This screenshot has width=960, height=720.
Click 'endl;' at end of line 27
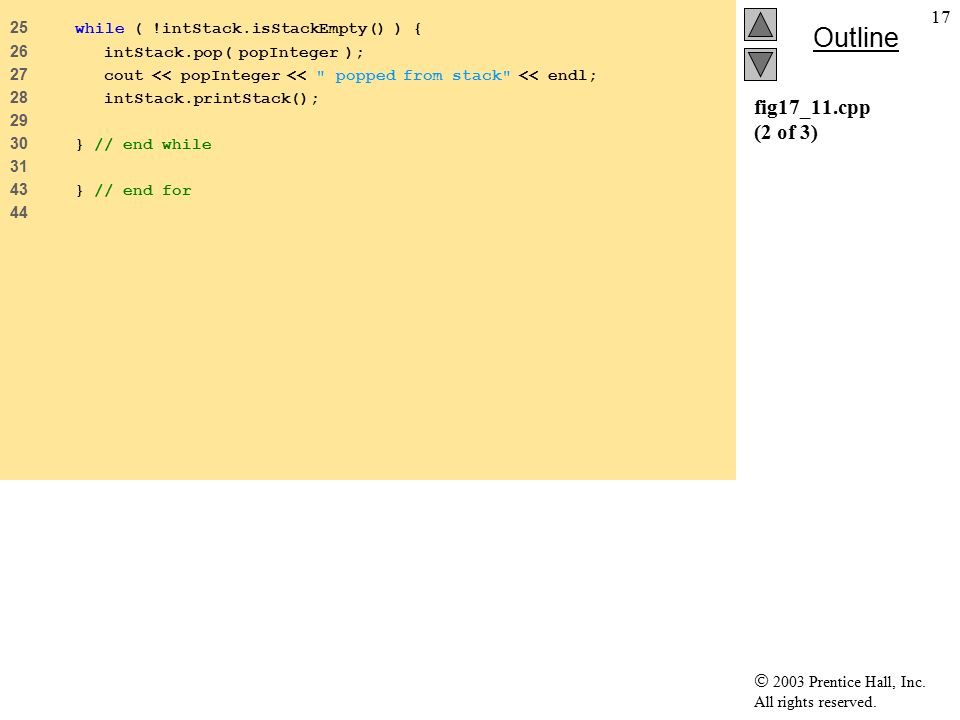point(572,75)
